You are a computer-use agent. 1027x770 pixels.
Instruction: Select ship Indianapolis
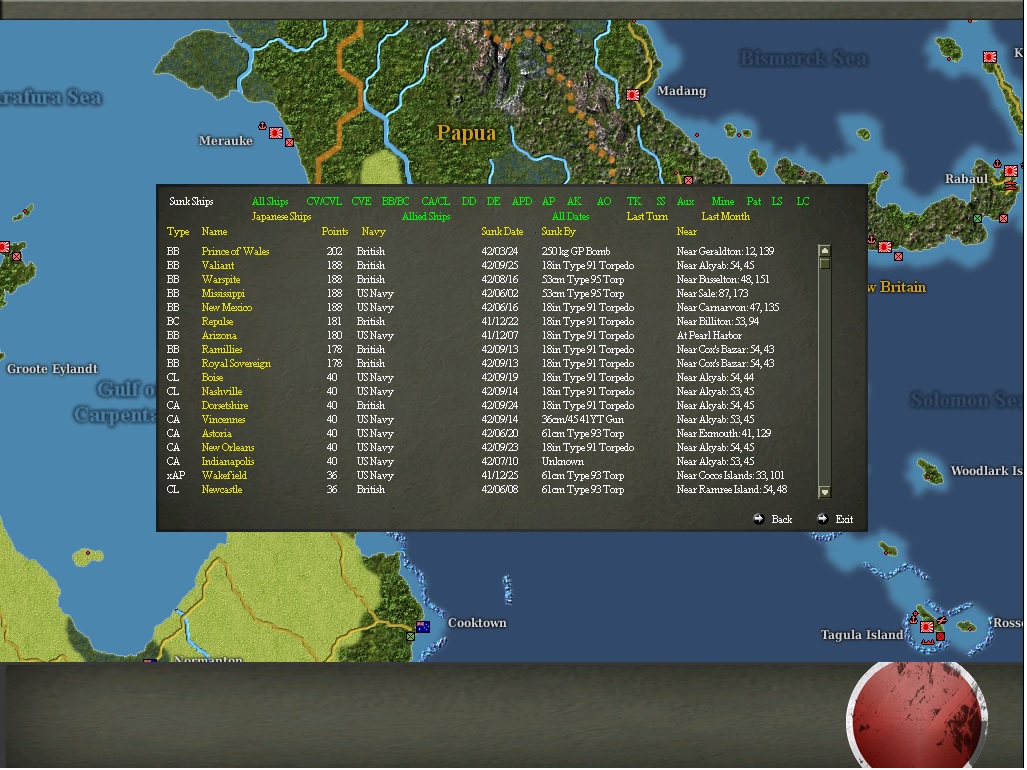227,462
